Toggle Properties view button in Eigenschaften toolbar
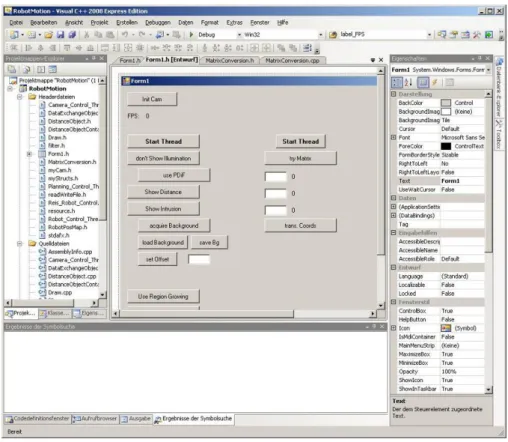 [x=423, y=82]
